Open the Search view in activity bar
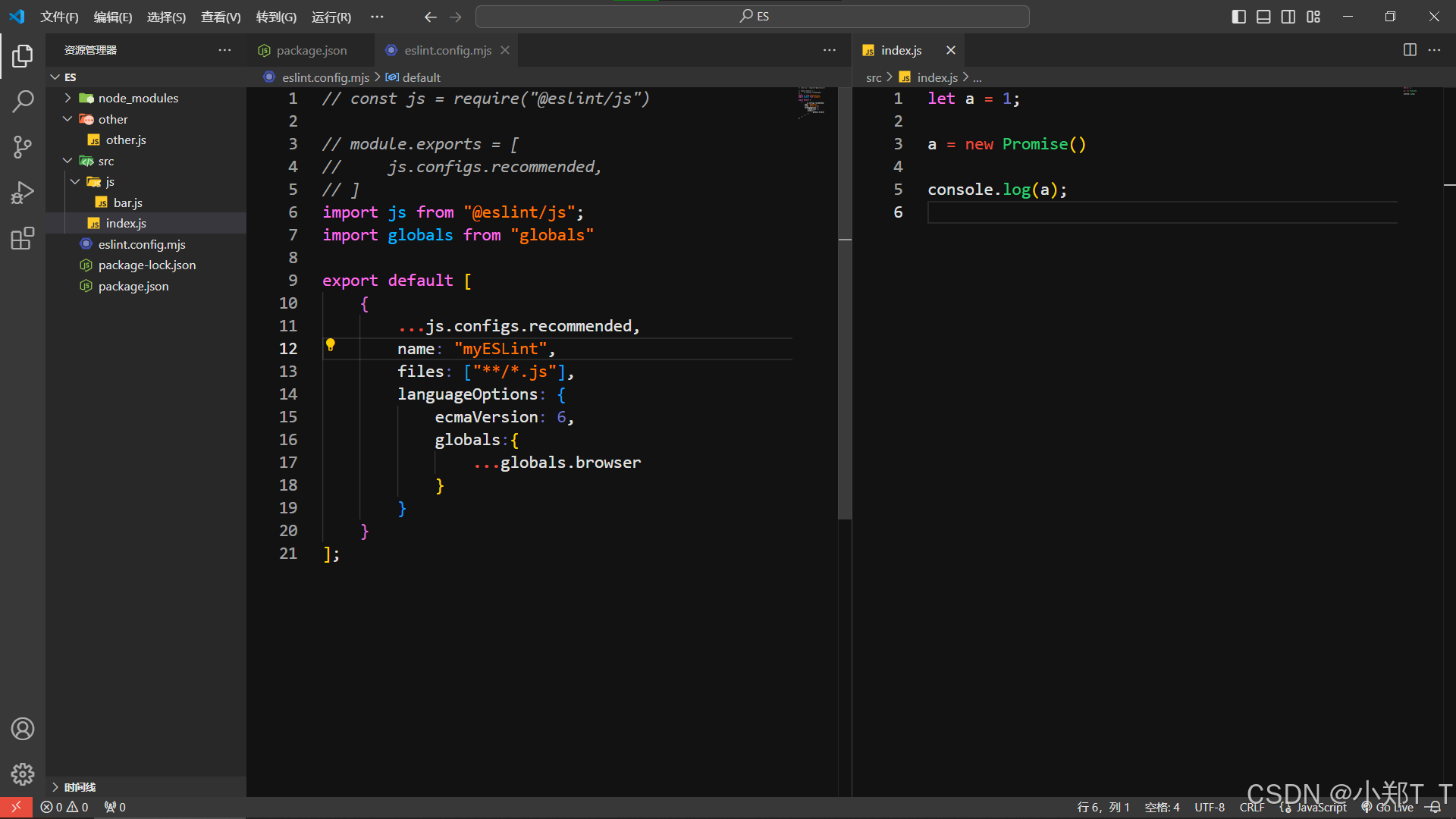This screenshot has height=819, width=1456. [23, 101]
